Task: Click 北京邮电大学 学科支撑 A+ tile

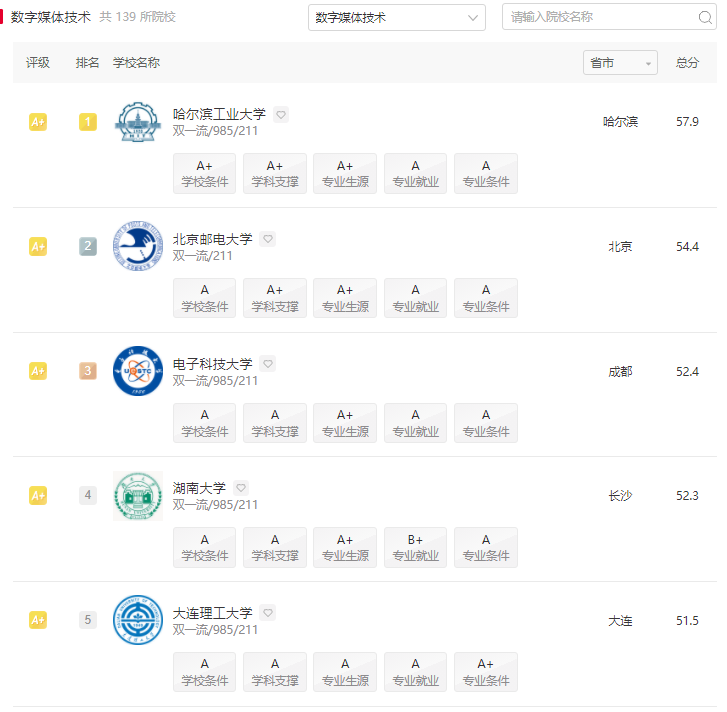Action: [275, 298]
